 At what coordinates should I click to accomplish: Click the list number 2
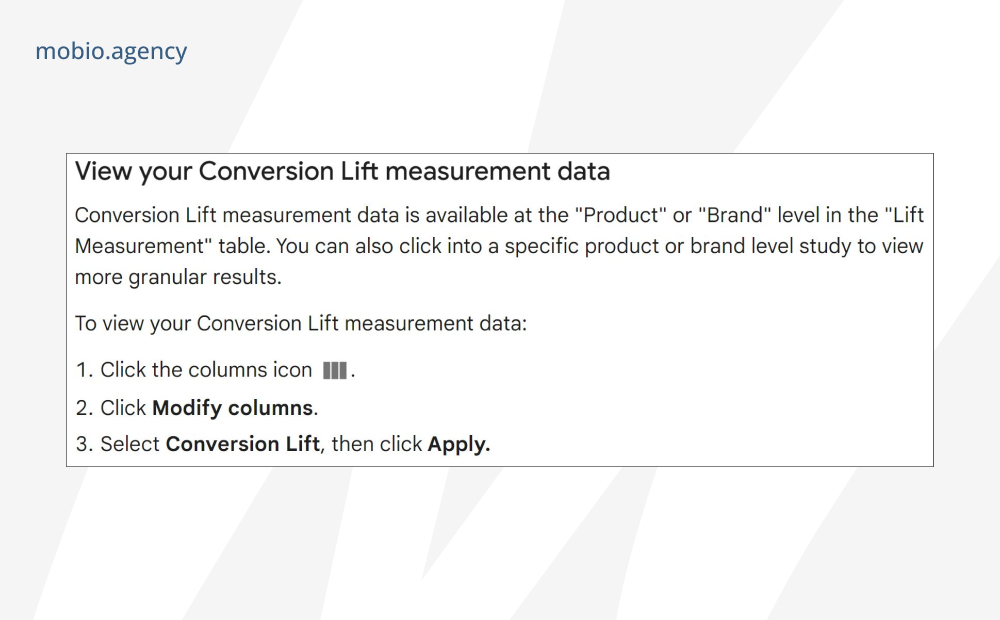pyautogui.click(x=85, y=408)
